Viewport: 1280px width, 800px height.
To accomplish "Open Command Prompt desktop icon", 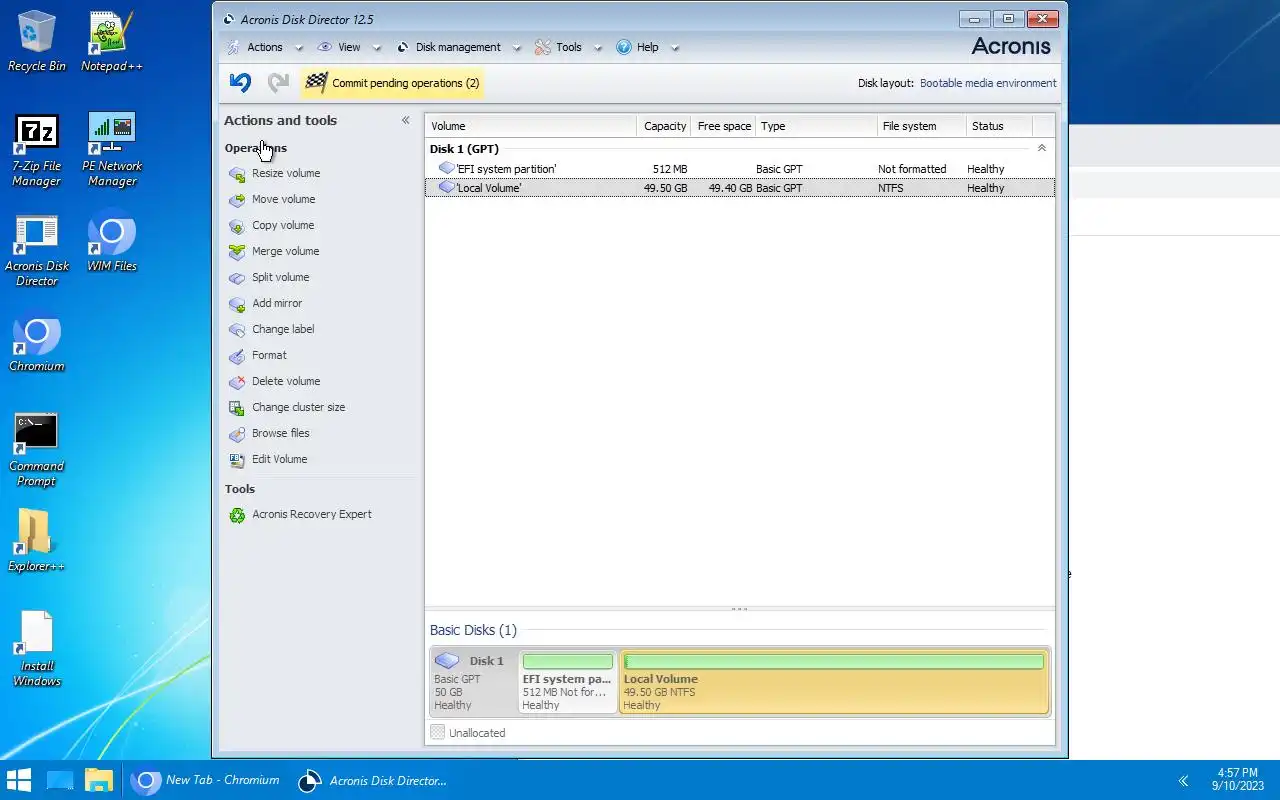I will click(x=37, y=450).
